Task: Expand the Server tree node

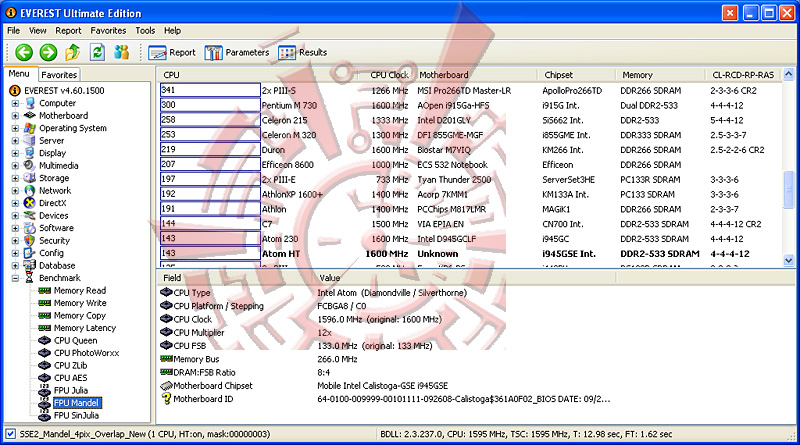Action: (x=15, y=141)
